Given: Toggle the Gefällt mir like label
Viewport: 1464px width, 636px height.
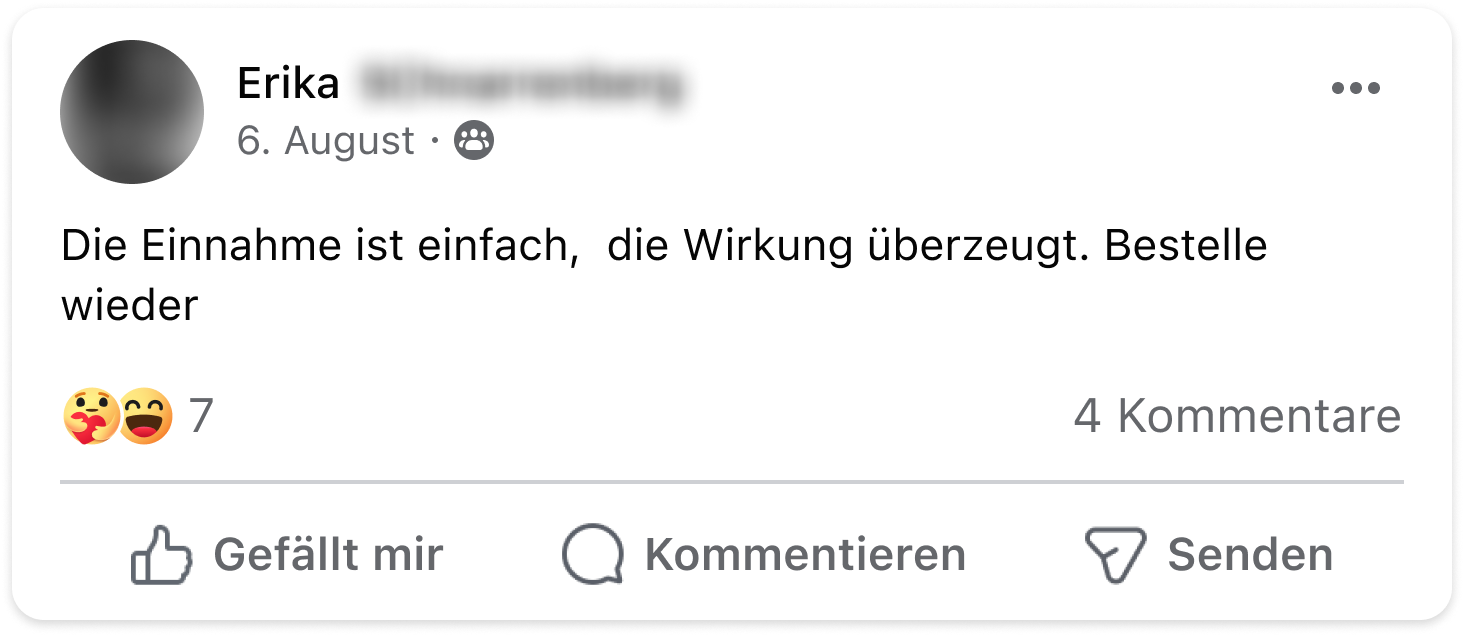Looking at the screenshot, I should tap(328, 555).
